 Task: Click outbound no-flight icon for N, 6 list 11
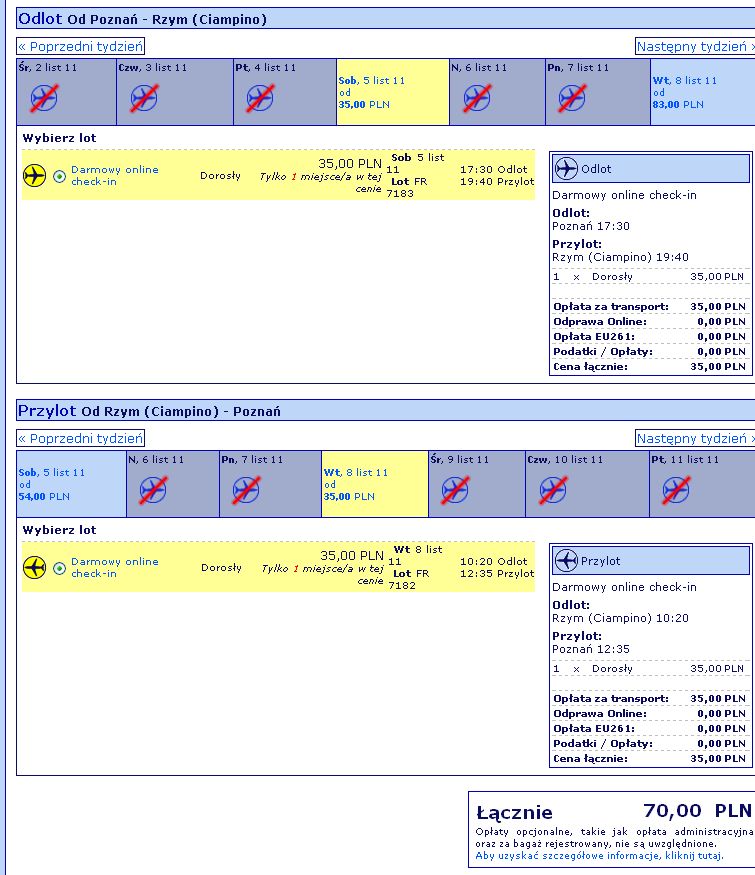477,98
